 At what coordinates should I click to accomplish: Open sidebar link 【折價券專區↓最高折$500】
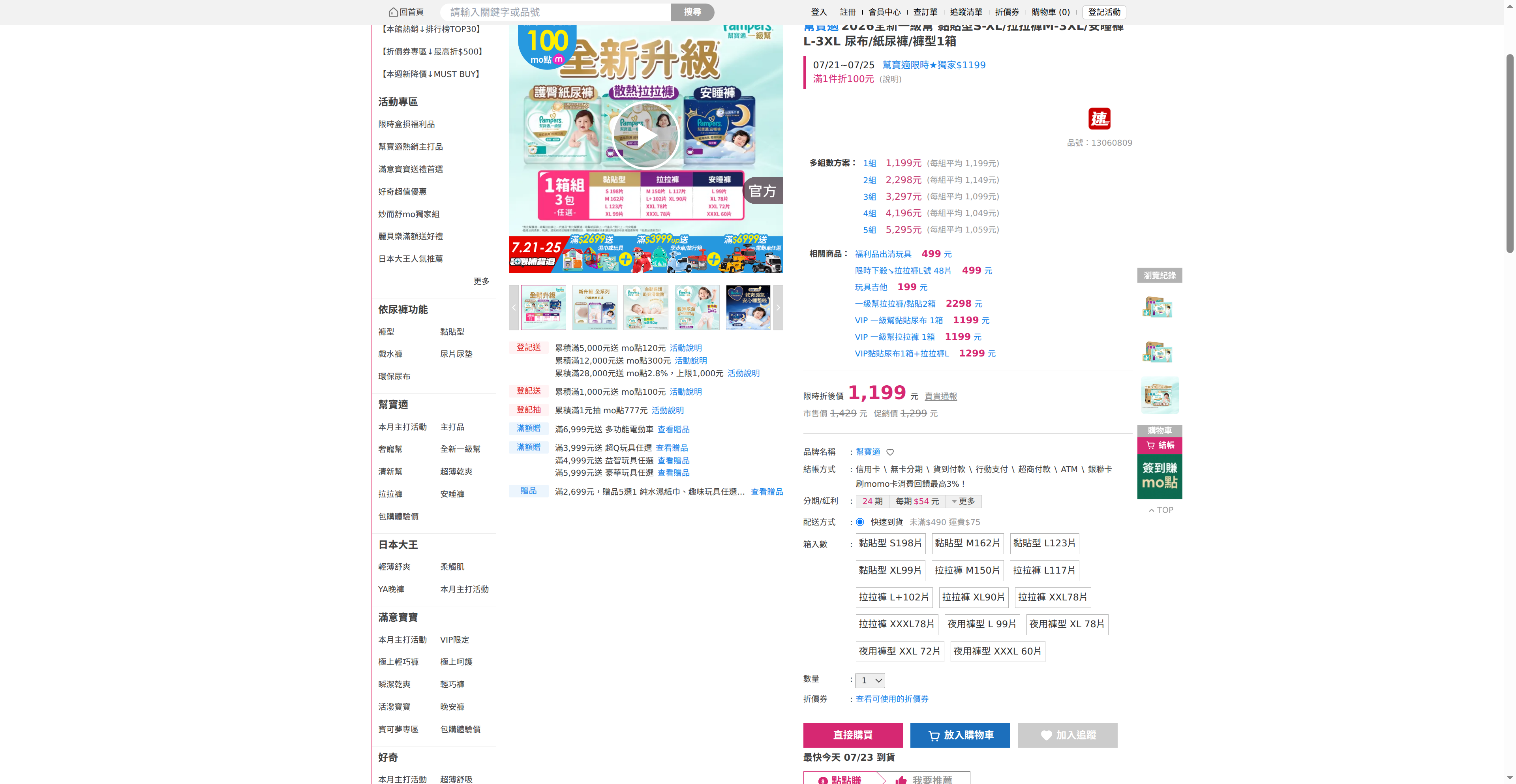(x=432, y=52)
